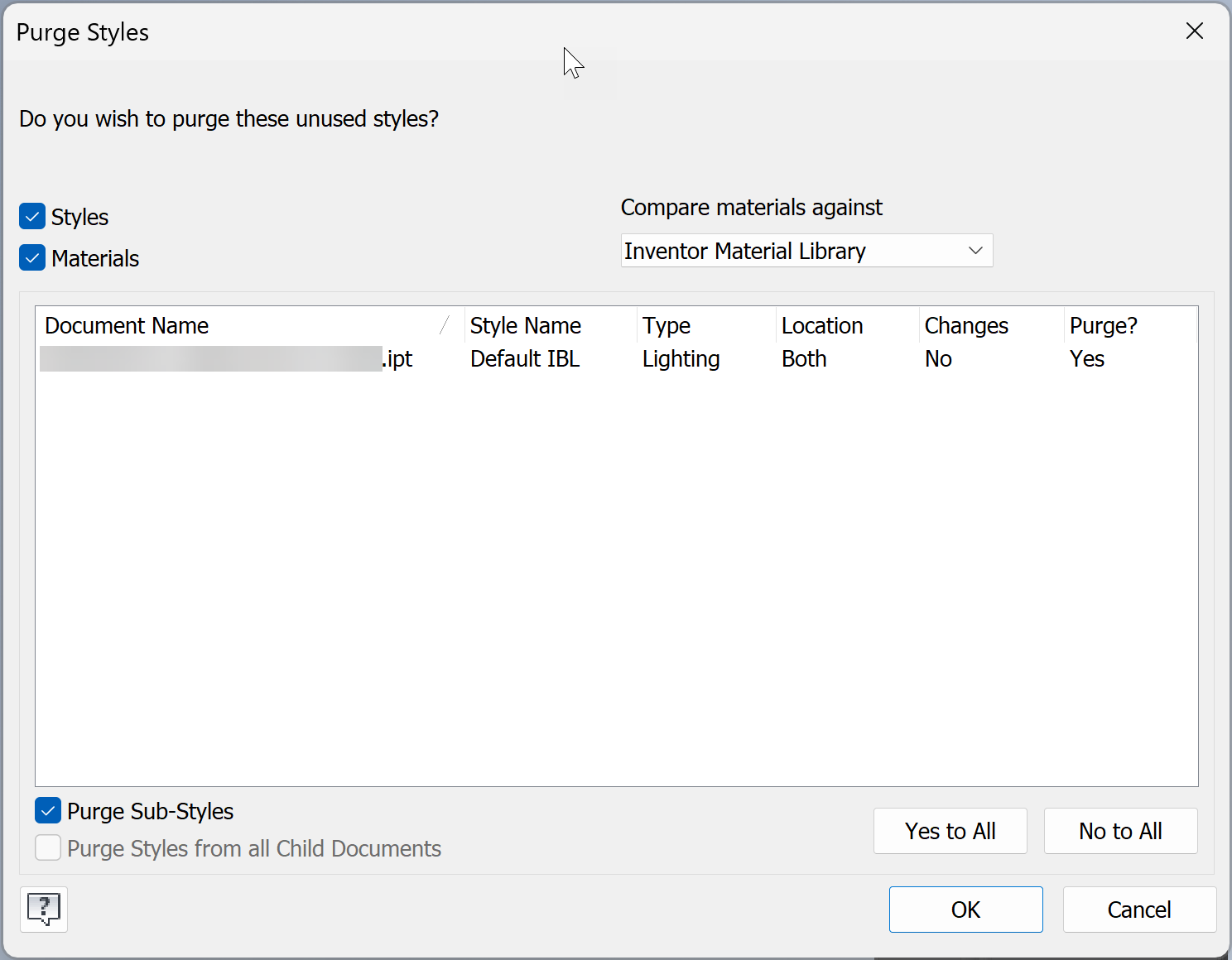Open the Compare materials against dropdown

click(806, 251)
